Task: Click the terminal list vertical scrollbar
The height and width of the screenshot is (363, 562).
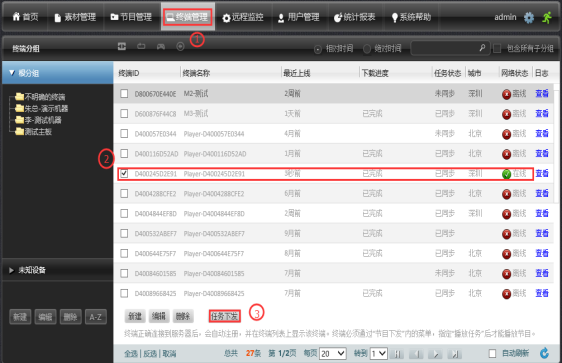Action: point(556,143)
